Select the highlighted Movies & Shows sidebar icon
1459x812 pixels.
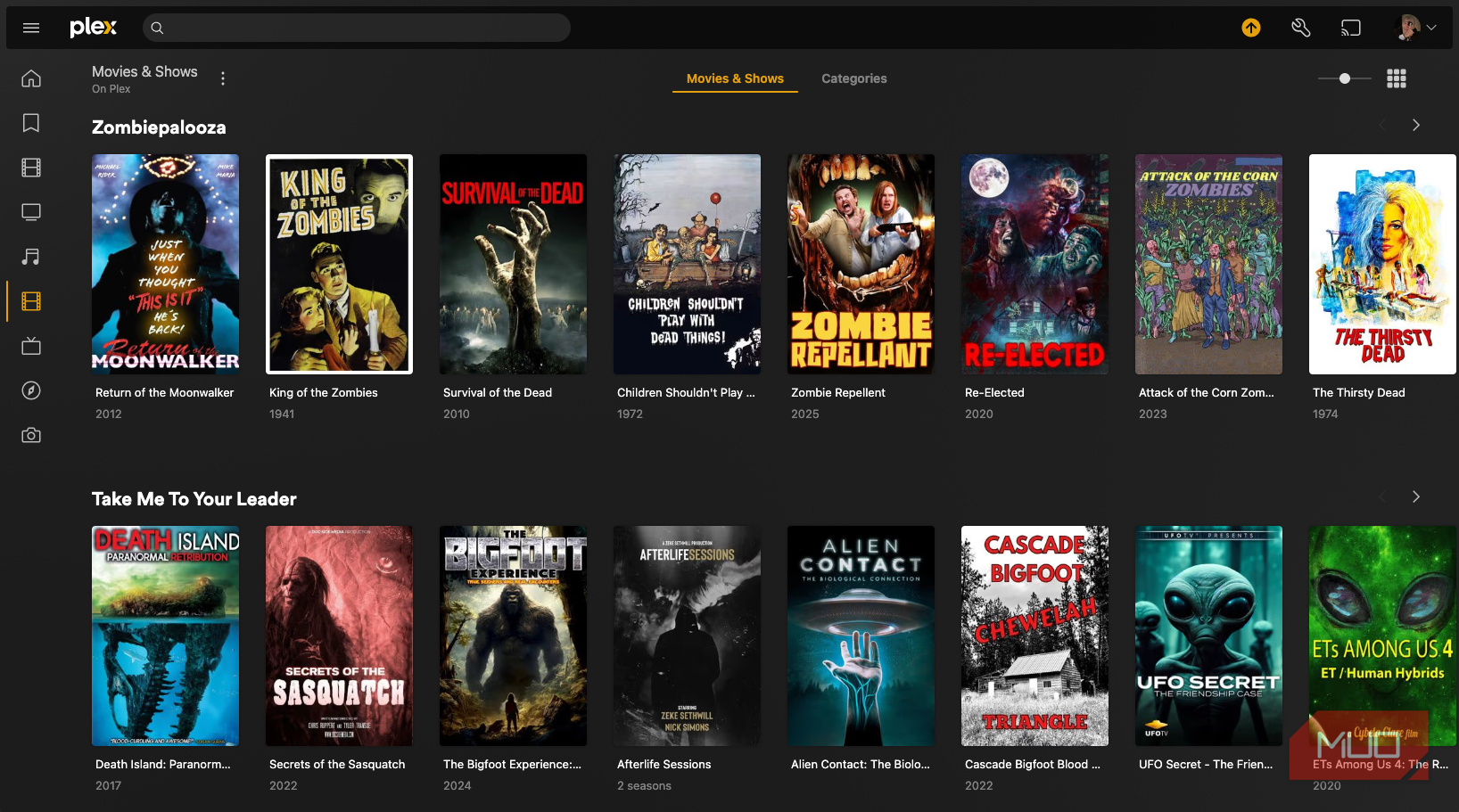[x=31, y=301]
